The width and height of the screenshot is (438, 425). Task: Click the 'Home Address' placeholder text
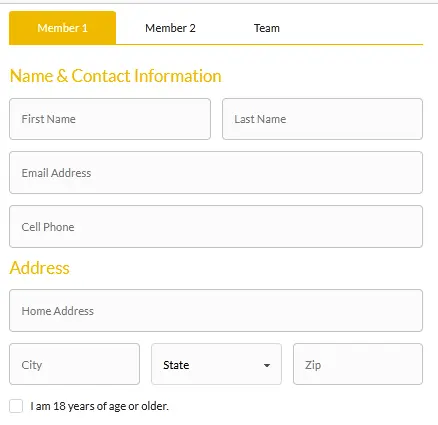[x=58, y=311]
